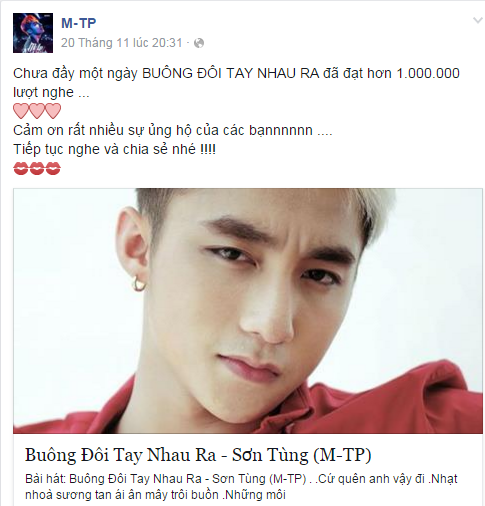Click the line starting Cảm ơn rất nhiều

point(173,130)
